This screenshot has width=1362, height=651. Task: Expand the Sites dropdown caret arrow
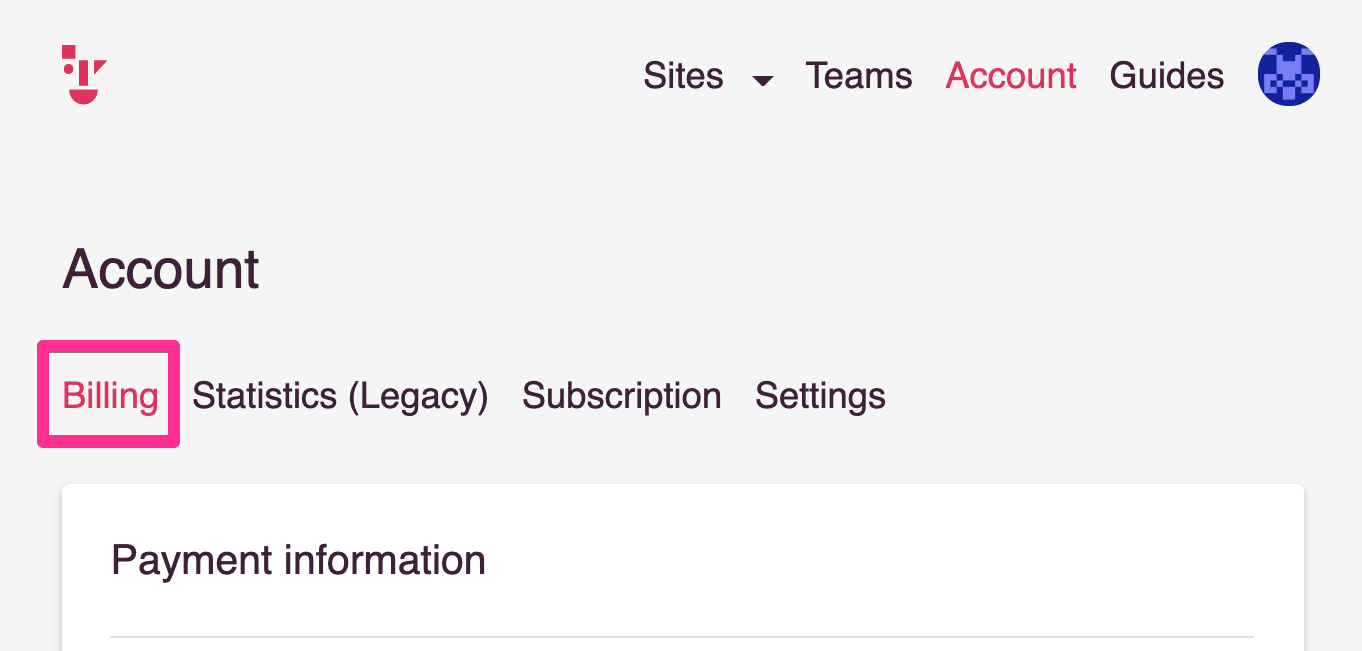(x=763, y=80)
